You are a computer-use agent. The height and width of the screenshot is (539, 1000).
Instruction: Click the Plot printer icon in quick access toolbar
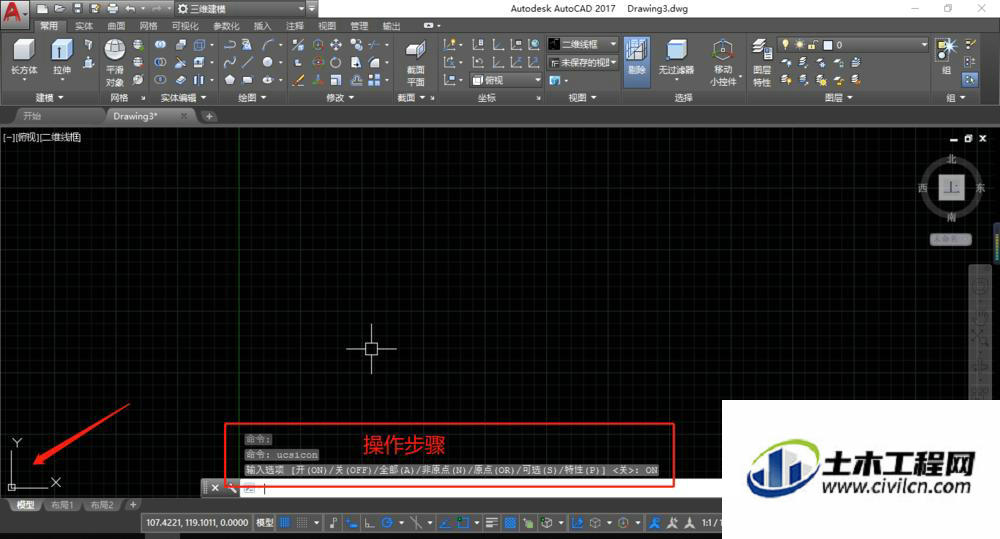[x=113, y=9]
